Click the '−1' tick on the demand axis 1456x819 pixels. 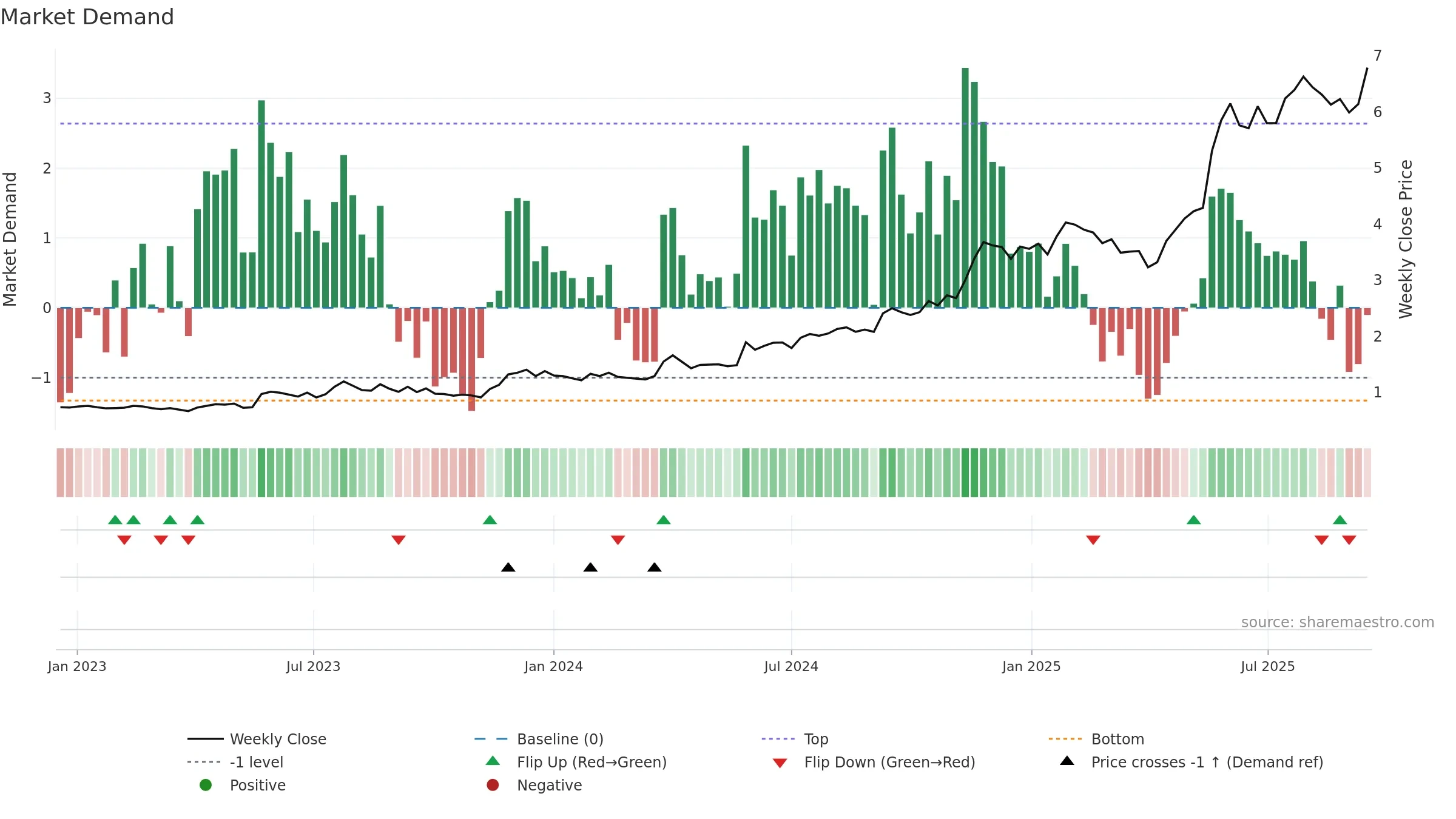pyautogui.click(x=42, y=378)
